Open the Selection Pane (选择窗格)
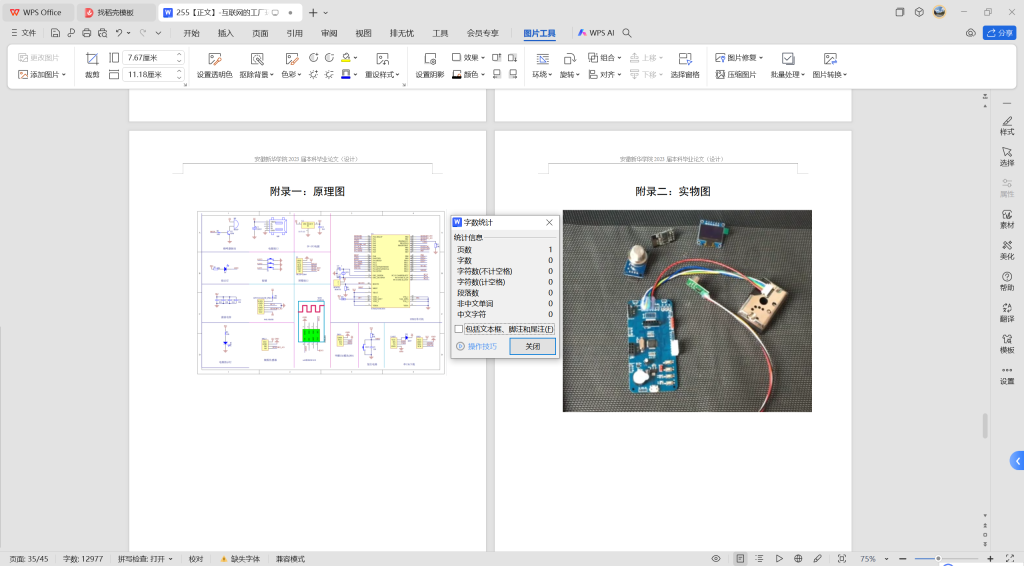The image size is (1024, 566). 684,65
